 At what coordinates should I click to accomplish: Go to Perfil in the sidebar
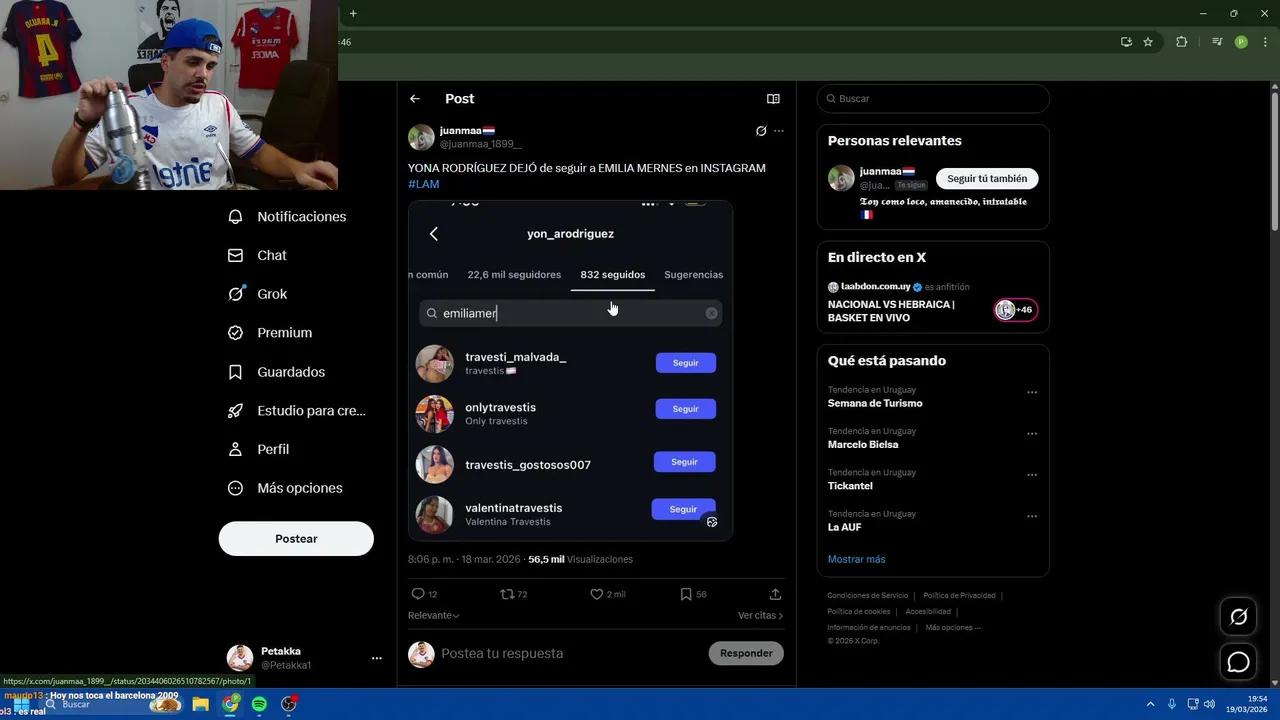259,450
